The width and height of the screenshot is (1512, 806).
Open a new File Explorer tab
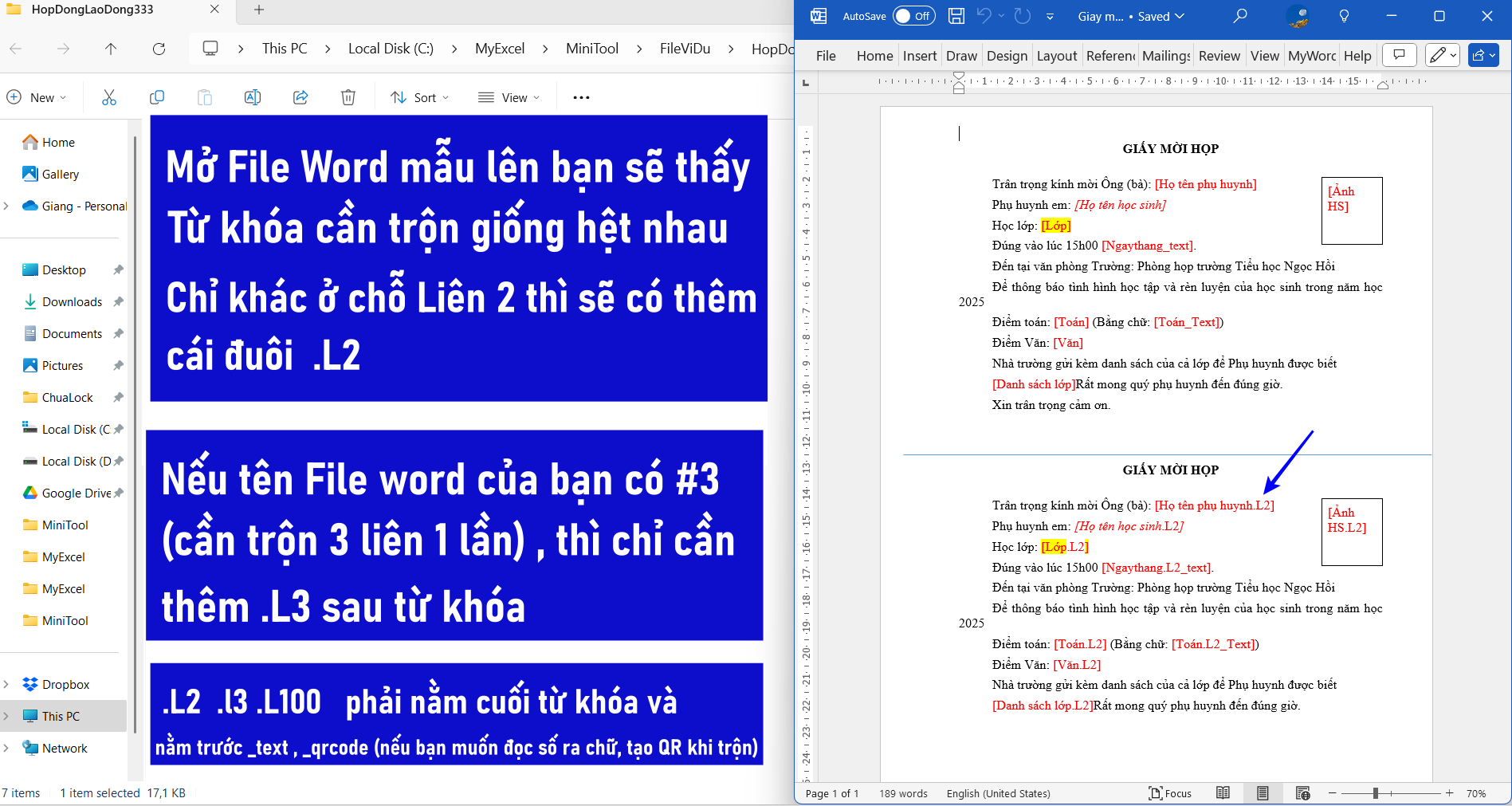point(259,10)
